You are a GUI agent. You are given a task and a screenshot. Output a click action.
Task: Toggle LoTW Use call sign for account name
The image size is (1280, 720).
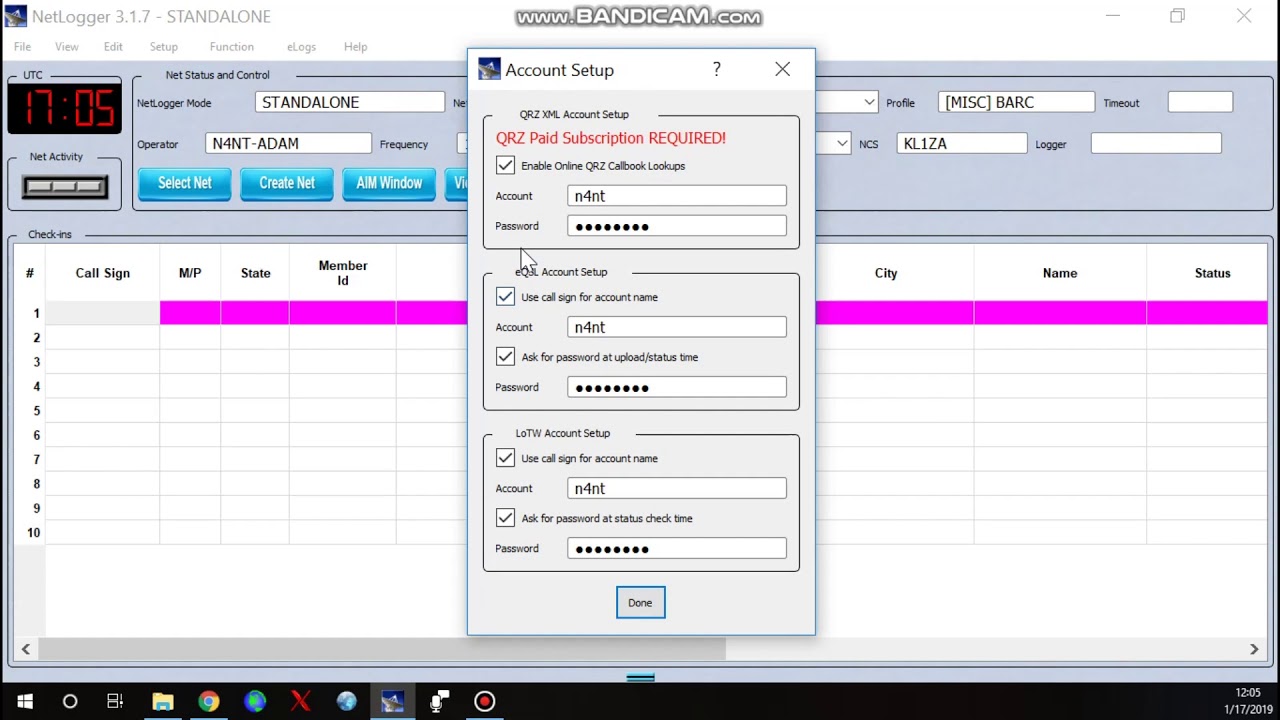(x=505, y=457)
